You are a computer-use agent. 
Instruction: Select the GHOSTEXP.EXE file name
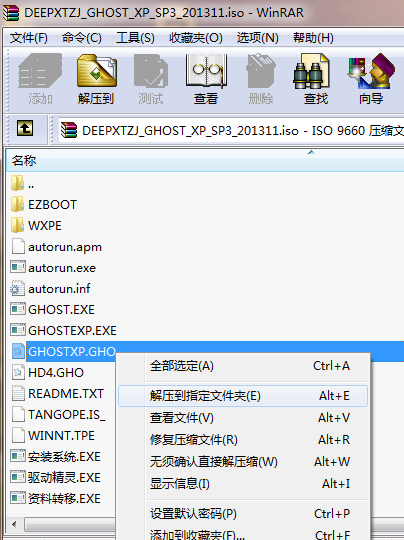(72, 331)
